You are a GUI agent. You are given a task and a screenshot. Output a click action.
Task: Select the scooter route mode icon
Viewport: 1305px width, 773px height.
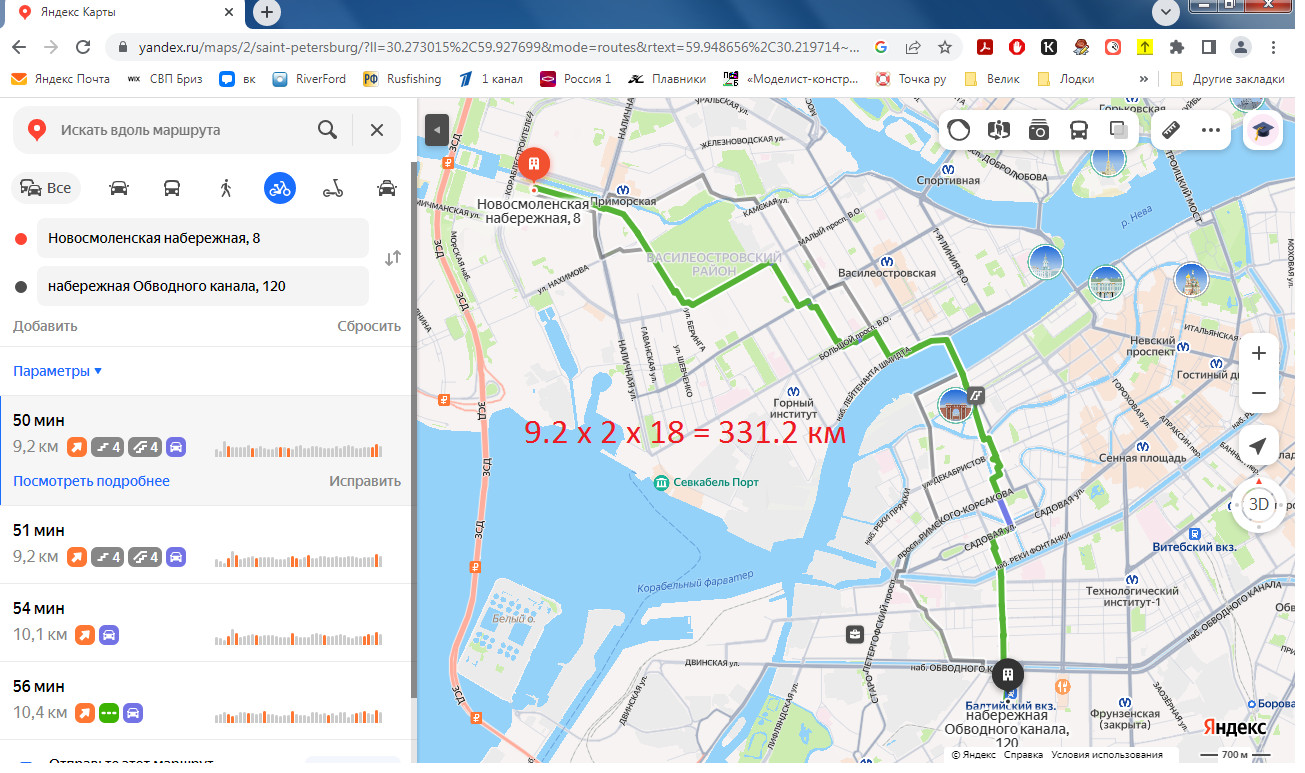[333, 188]
